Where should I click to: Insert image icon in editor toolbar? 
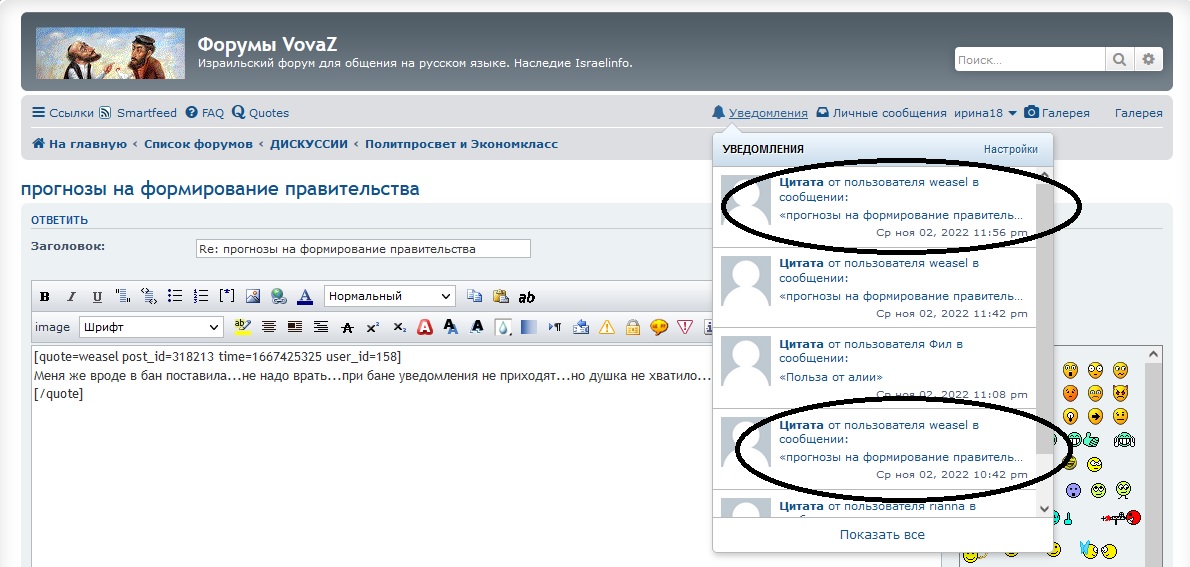point(253,297)
